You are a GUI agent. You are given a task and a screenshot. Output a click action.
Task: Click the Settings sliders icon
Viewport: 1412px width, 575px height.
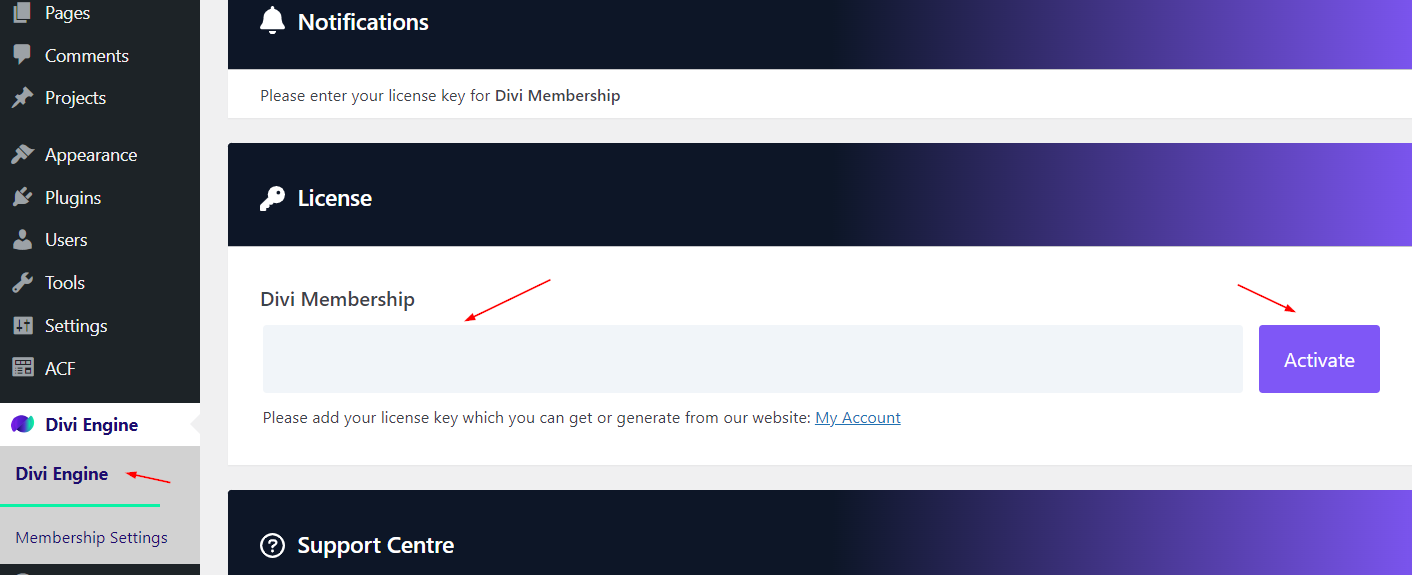(22, 326)
